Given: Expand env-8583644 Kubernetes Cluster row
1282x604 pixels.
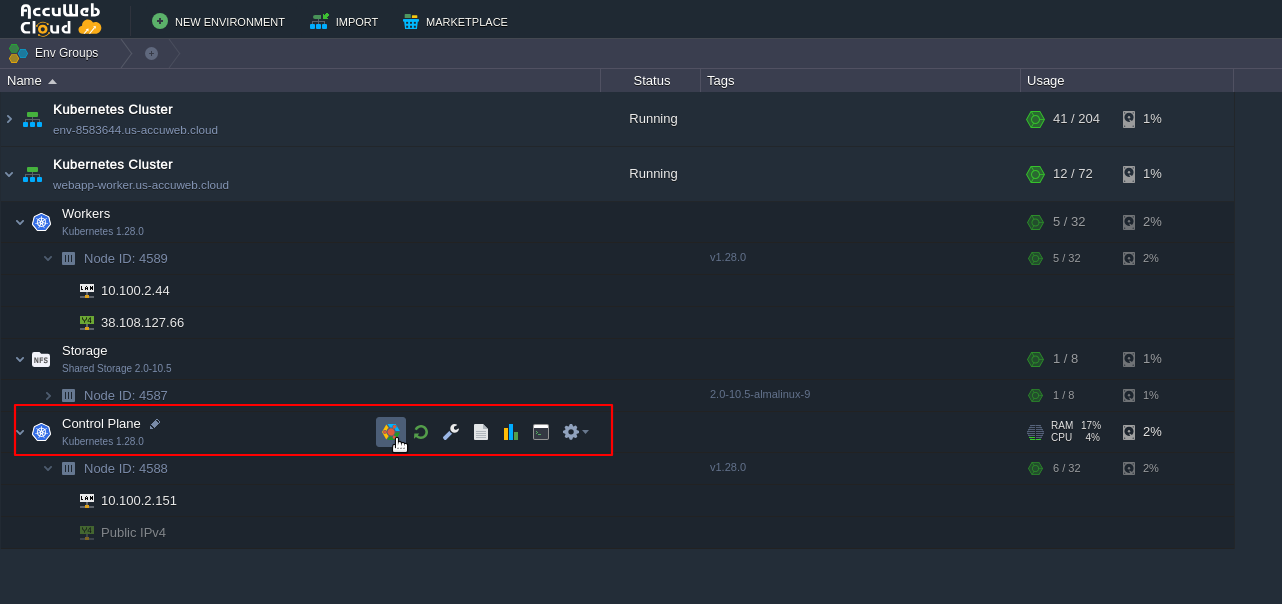Looking at the screenshot, I should click(9, 119).
